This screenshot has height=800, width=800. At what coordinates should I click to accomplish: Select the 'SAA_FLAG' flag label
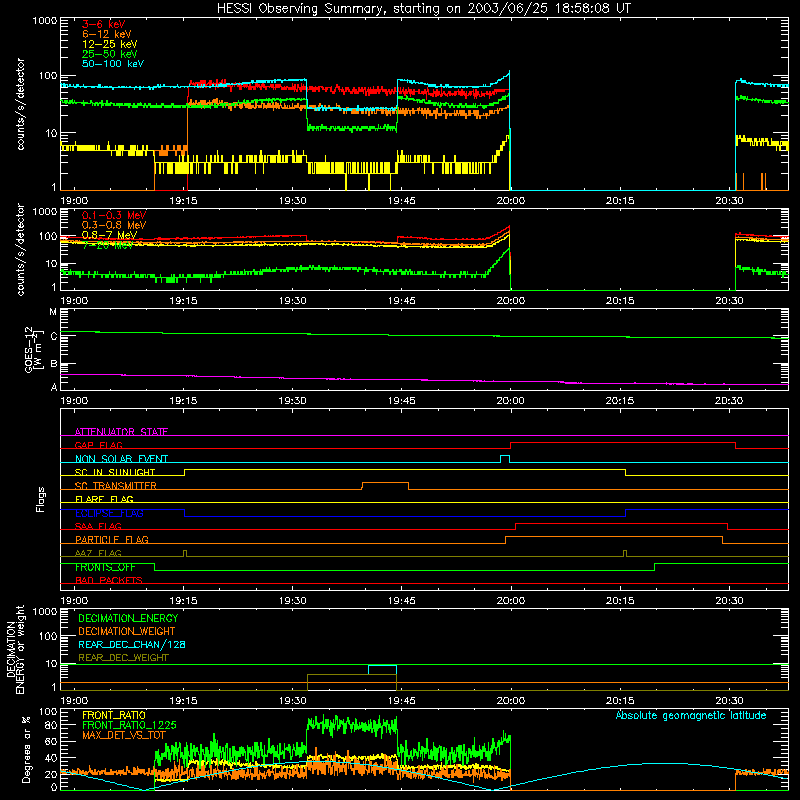[98, 526]
